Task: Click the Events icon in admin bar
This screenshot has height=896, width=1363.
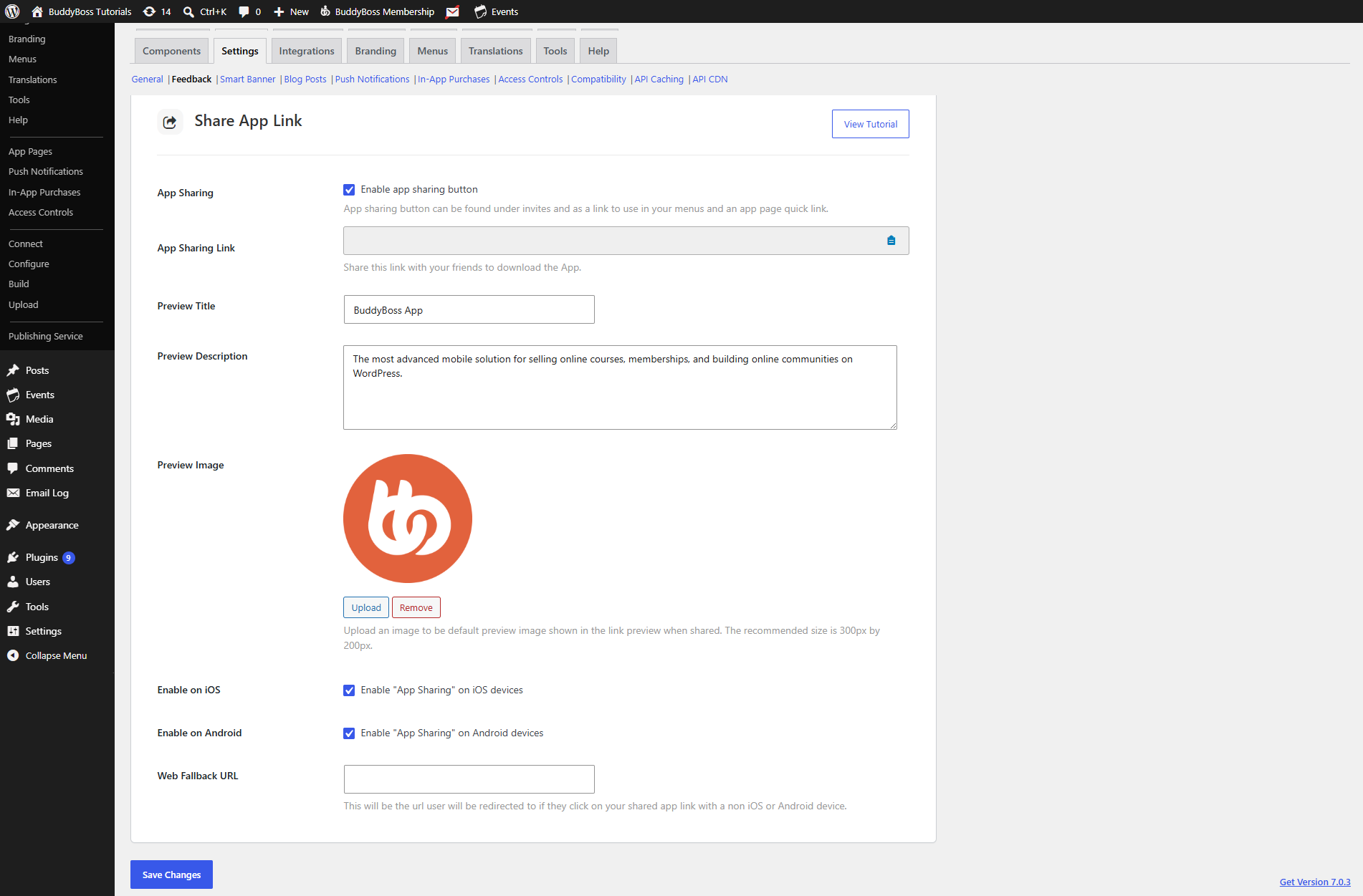Action: pos(480,11)
